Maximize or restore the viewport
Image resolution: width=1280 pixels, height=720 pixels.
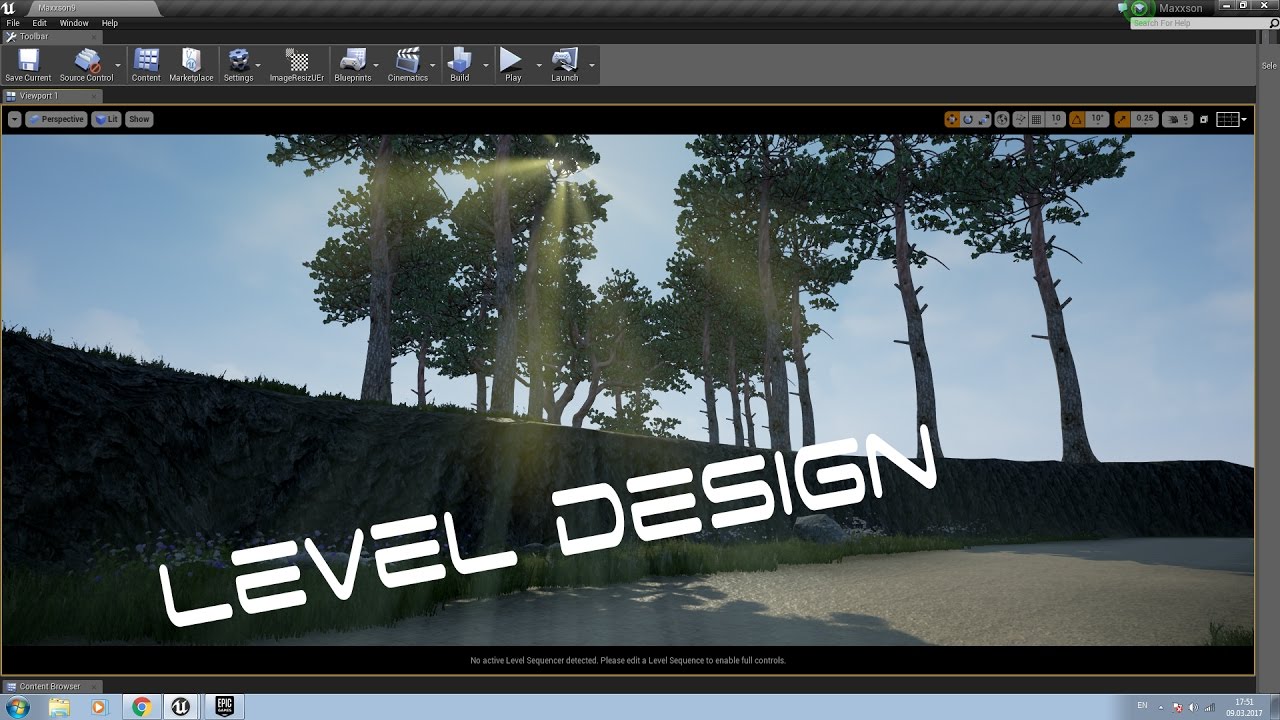pos(1204,120)
